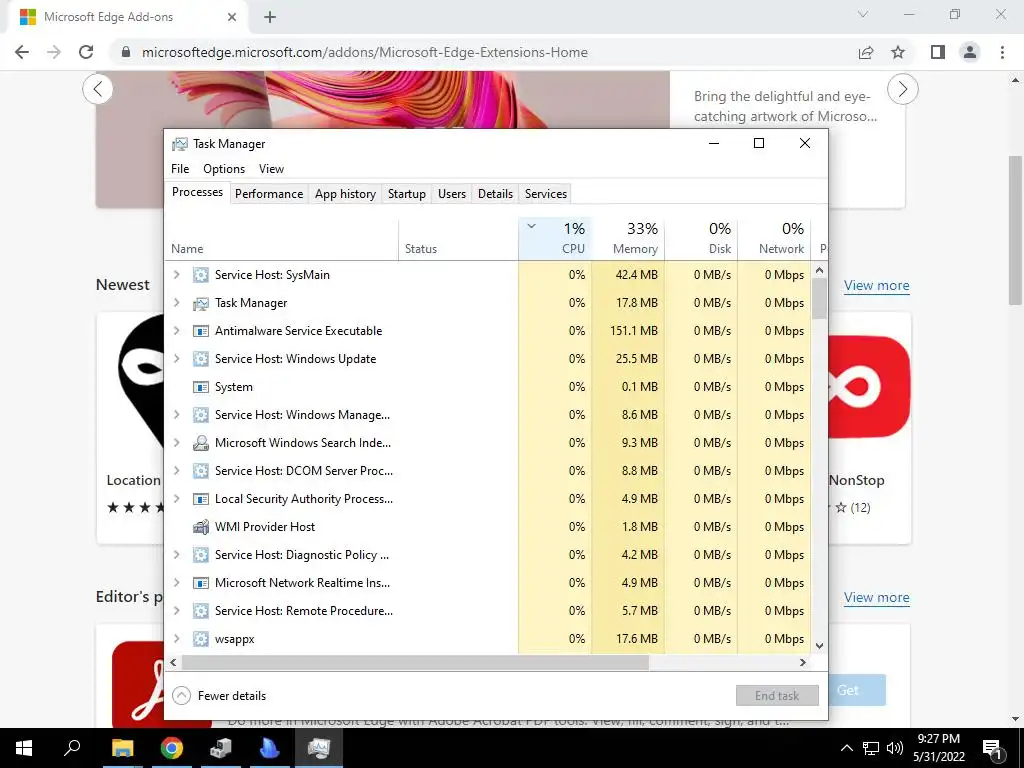Switch to the Startup tab
Viewport: 1024px width, 768px height.
(407, 194)
